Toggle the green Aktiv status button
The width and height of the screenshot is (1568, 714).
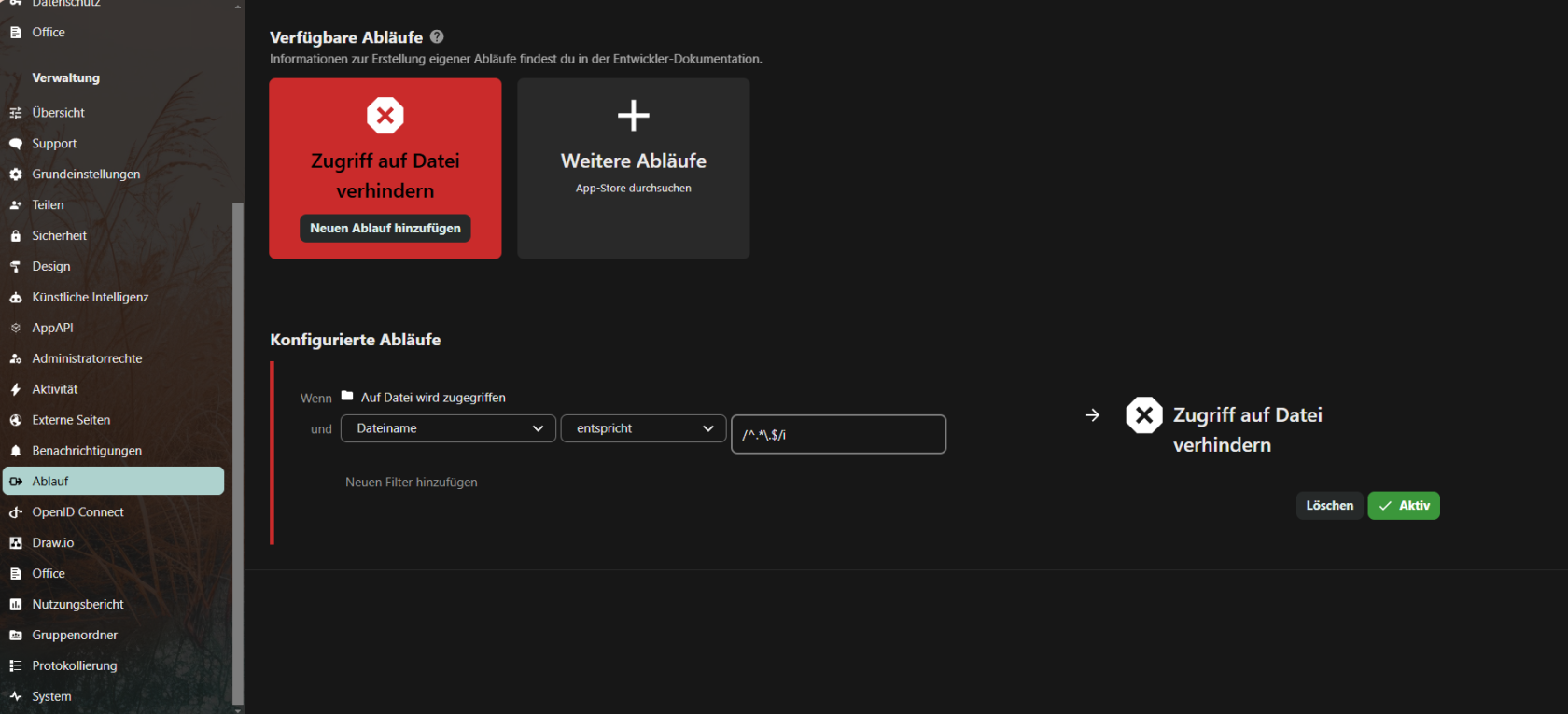1403,506
